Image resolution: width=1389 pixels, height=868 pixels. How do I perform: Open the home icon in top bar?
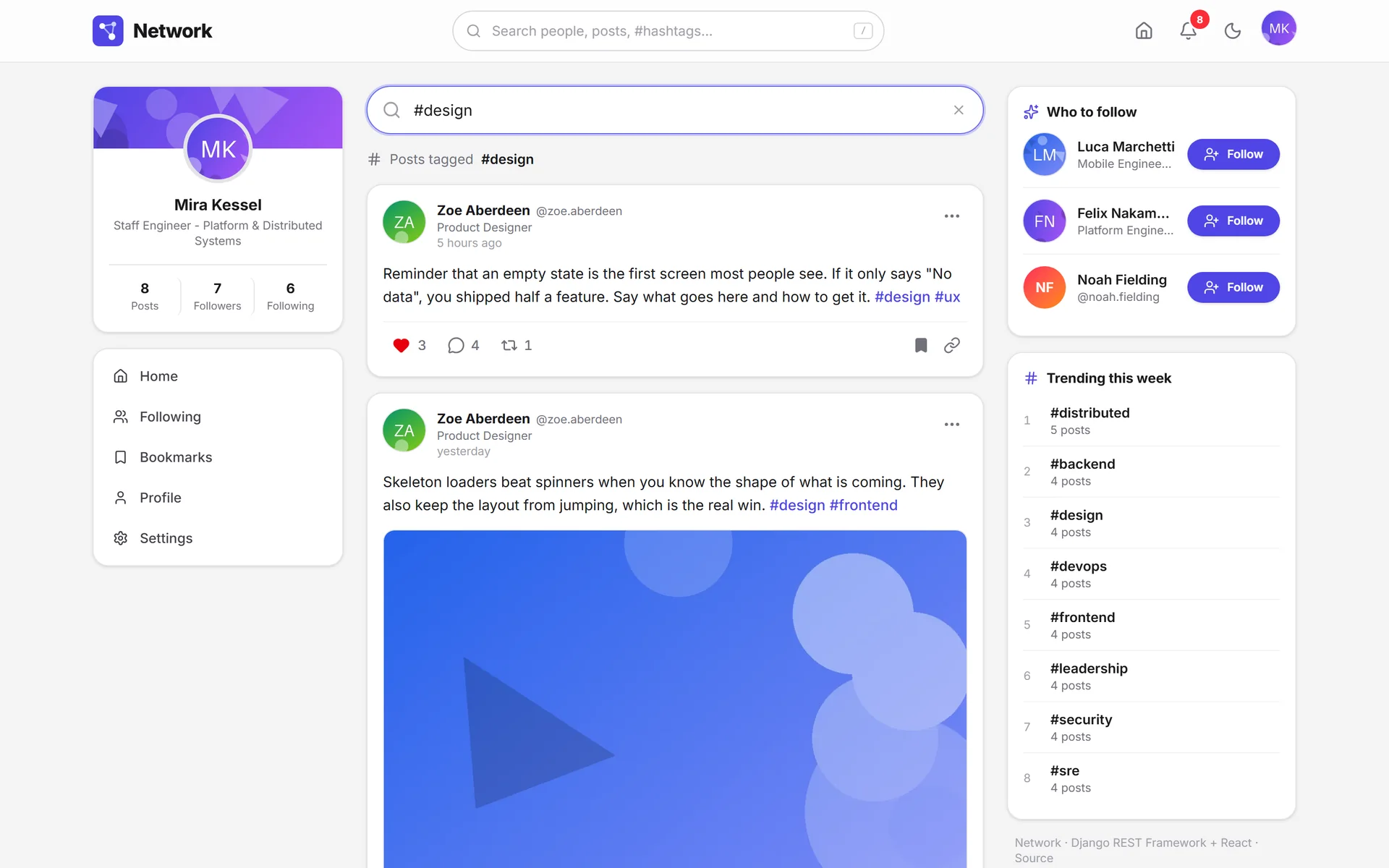click(x=1144, y=30)
